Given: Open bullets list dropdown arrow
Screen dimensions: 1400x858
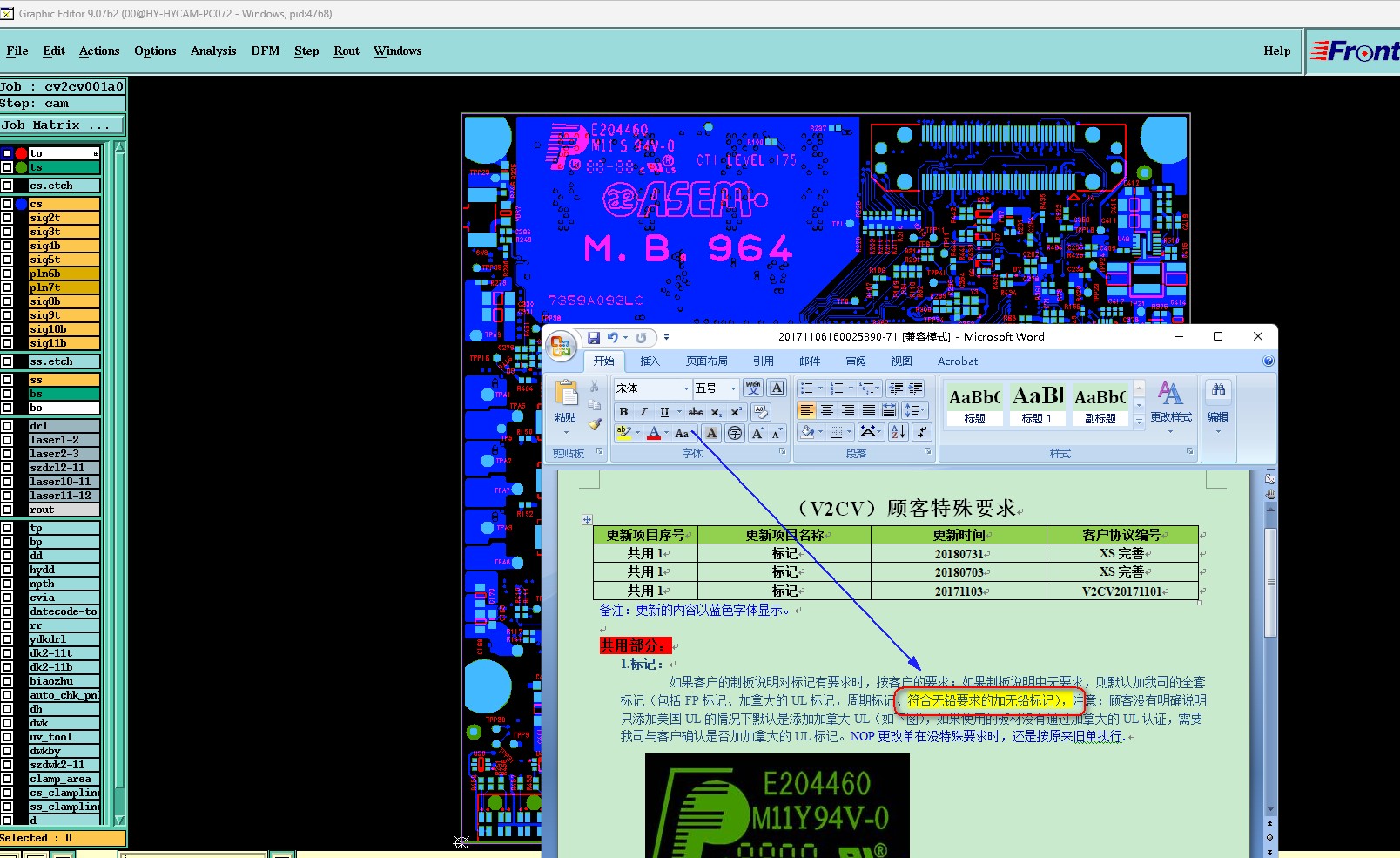Looking at the screenshot, I should 820,388.
